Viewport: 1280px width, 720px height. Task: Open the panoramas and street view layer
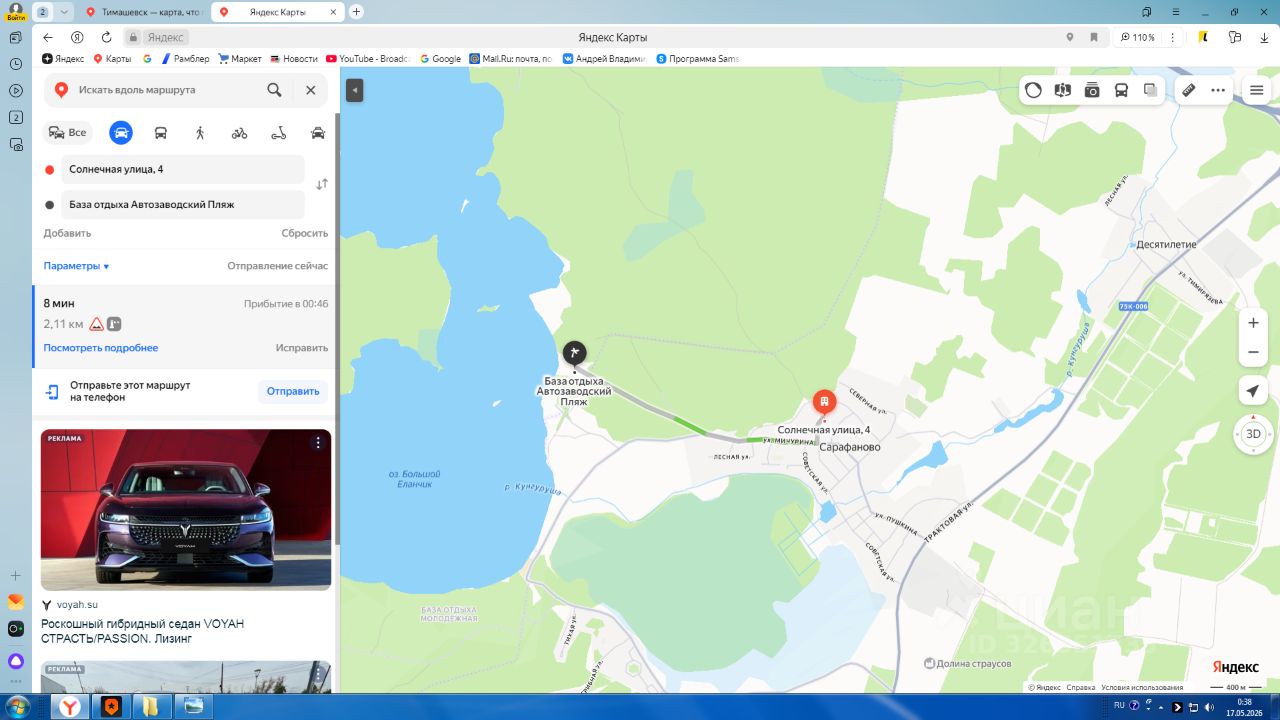(x=1063, y=90)
